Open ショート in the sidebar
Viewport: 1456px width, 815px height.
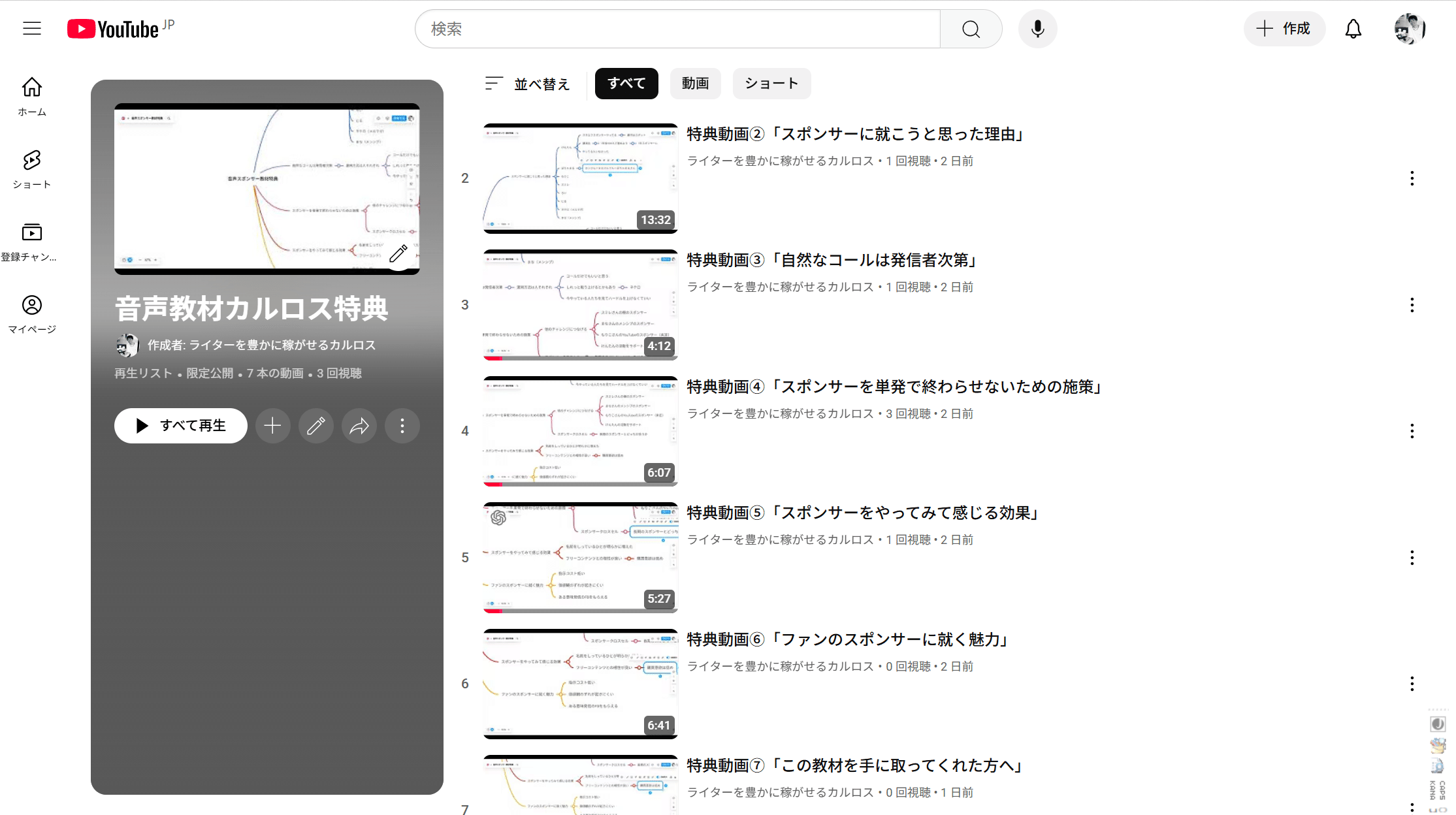[x=32, y=169]
